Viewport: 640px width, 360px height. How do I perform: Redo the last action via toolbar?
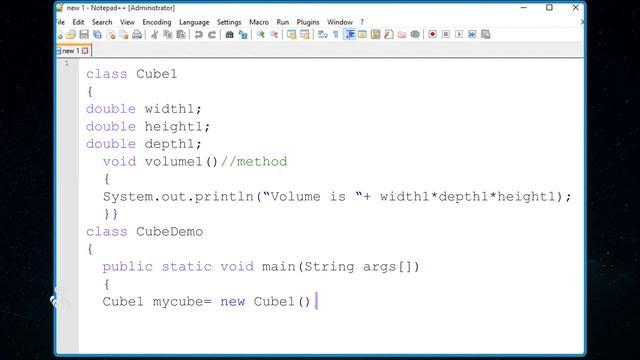tap(212, 35)
